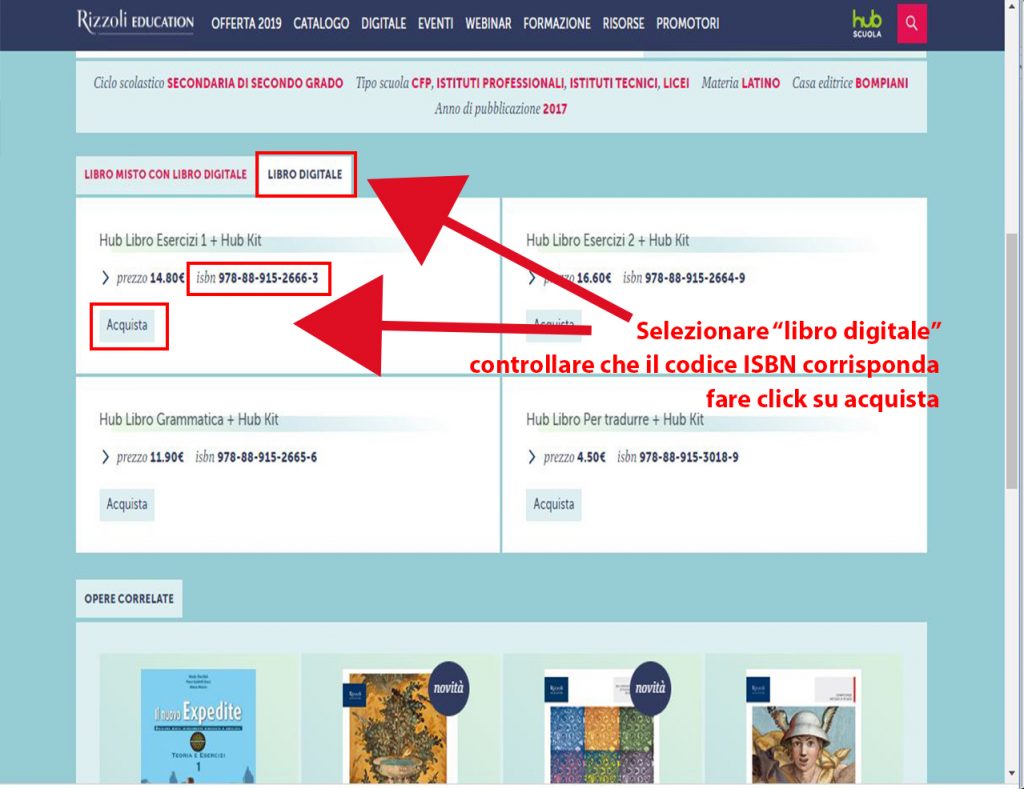This screenshot has width=1024, height=789.
Task: Open the CATALOGO menu item
Action: click(321, 24)
